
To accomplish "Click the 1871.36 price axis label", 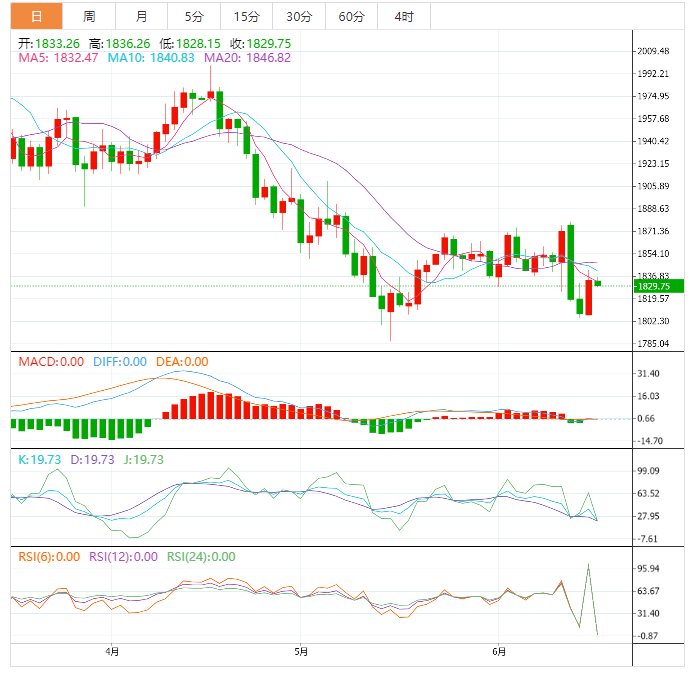I will tap(653, 231).
